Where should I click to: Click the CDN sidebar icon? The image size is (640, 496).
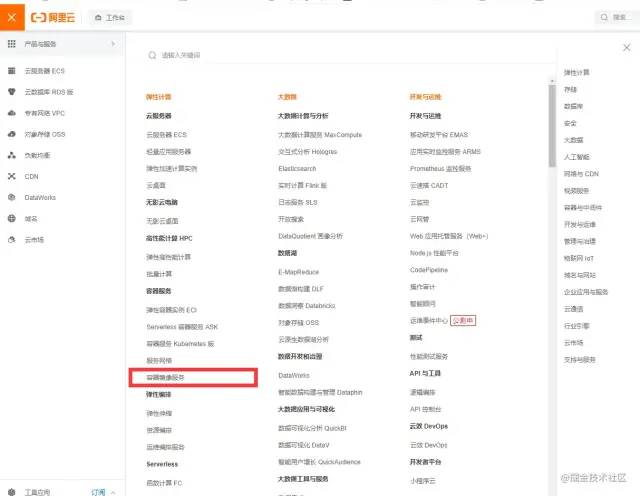11,176
